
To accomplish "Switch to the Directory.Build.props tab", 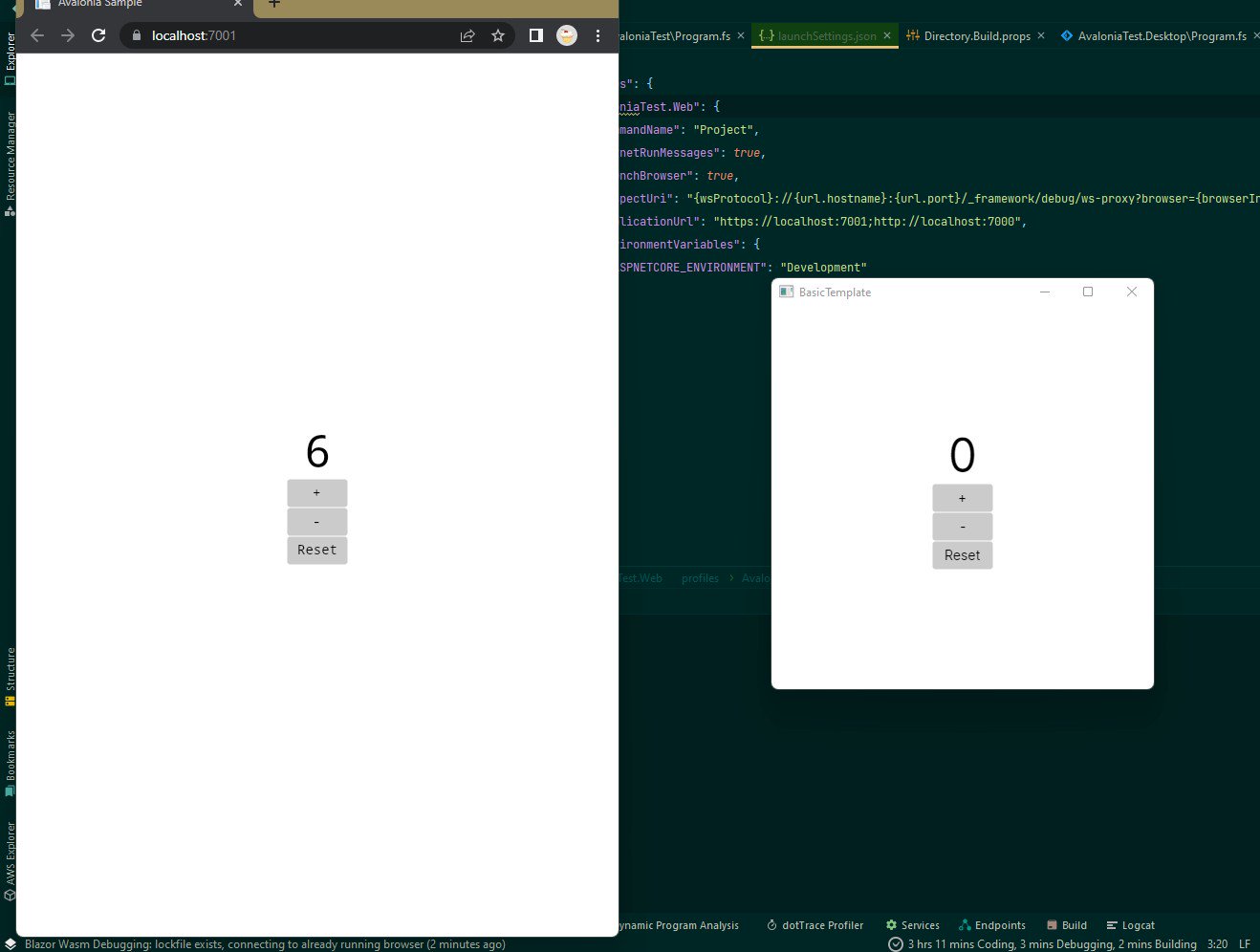I will click(975, 35).
